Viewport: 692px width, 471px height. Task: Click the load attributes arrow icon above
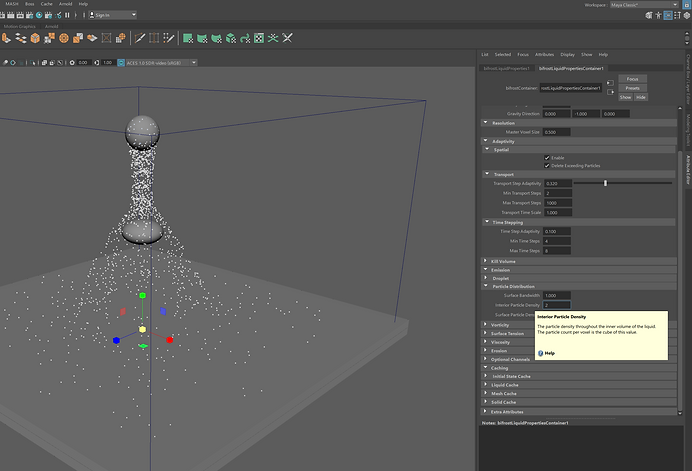point(610,83)
